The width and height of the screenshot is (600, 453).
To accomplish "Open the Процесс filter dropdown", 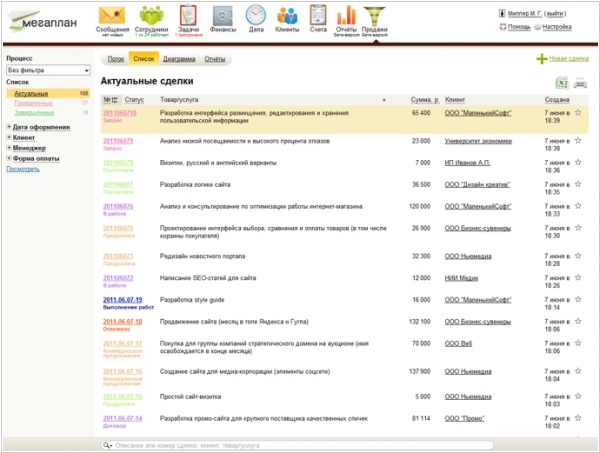I will [x=48, y=71].
